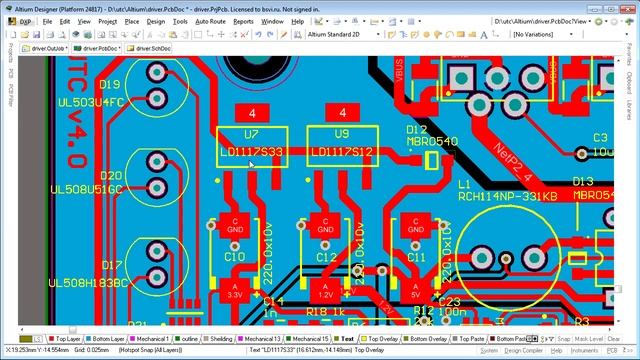Click the Place Arc icon
The image size is (640, 360).
point(449,35)
